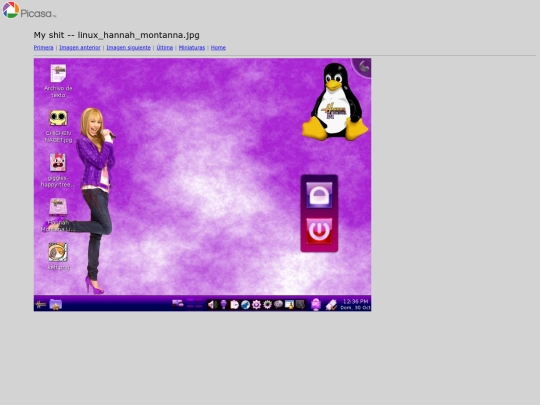
Task: Click the desktop preview widget left of pager
Action: (178, 304)
